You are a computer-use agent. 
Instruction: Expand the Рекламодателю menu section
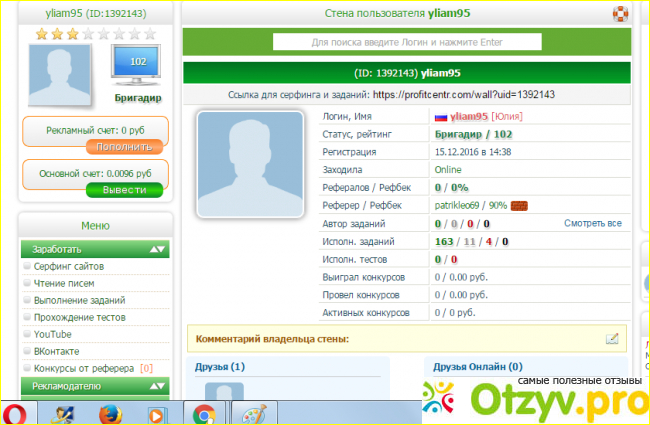coord(157,386)
